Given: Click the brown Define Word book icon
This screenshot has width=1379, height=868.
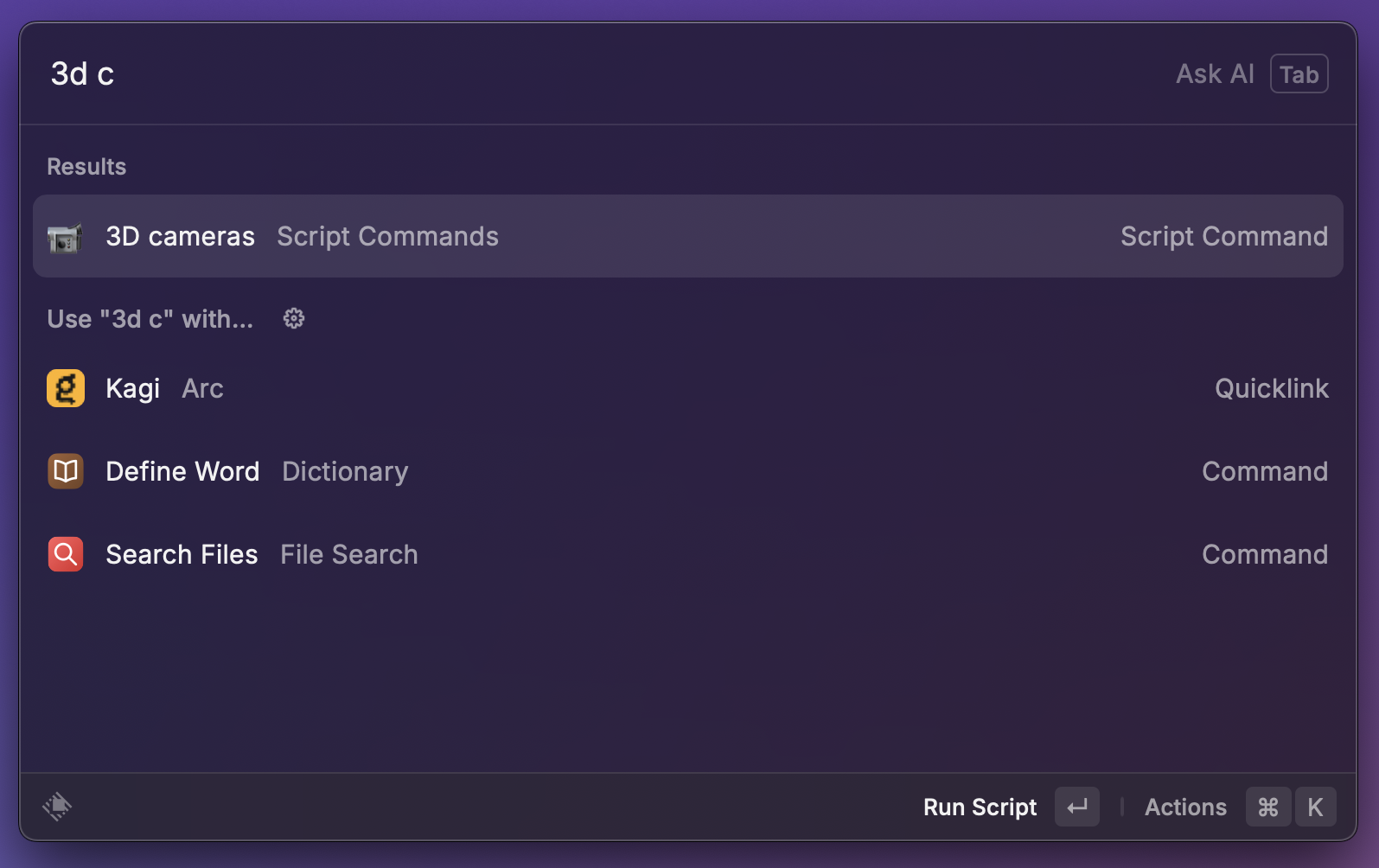Looking at the screenshot, I should (66, 471).
